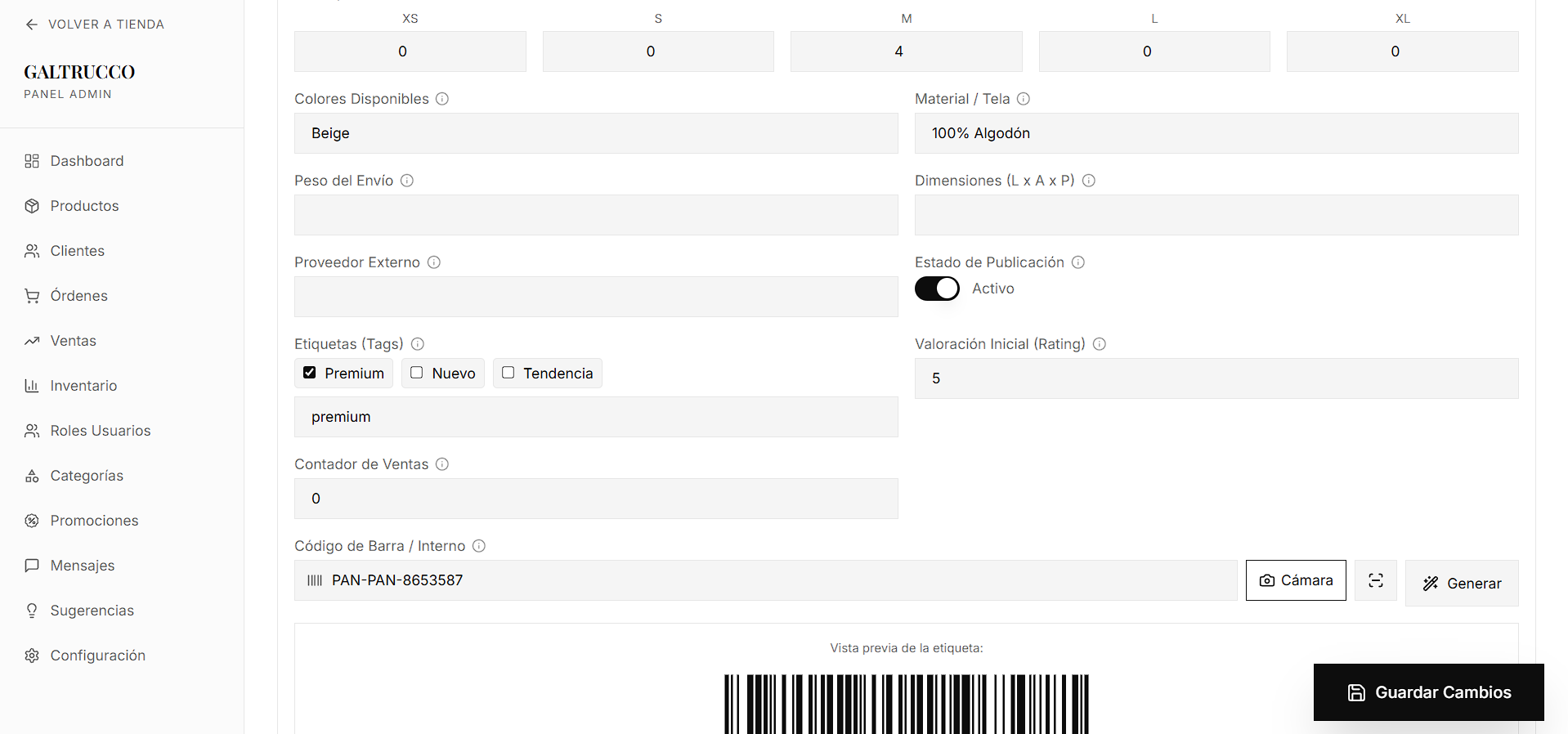Image resolution: width=1568 pixels, height=734 pixels.
Task: Click the Generar barcode button
Action: tap(1462, 583)
